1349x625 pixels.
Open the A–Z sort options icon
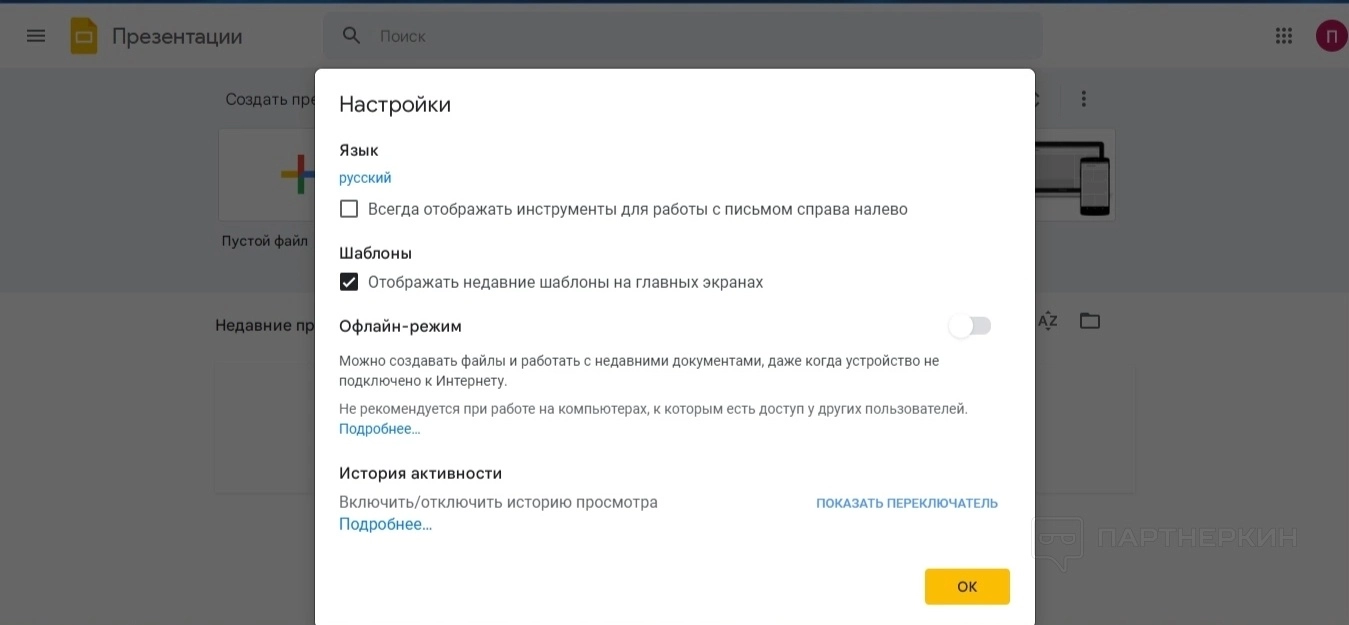1047,321
